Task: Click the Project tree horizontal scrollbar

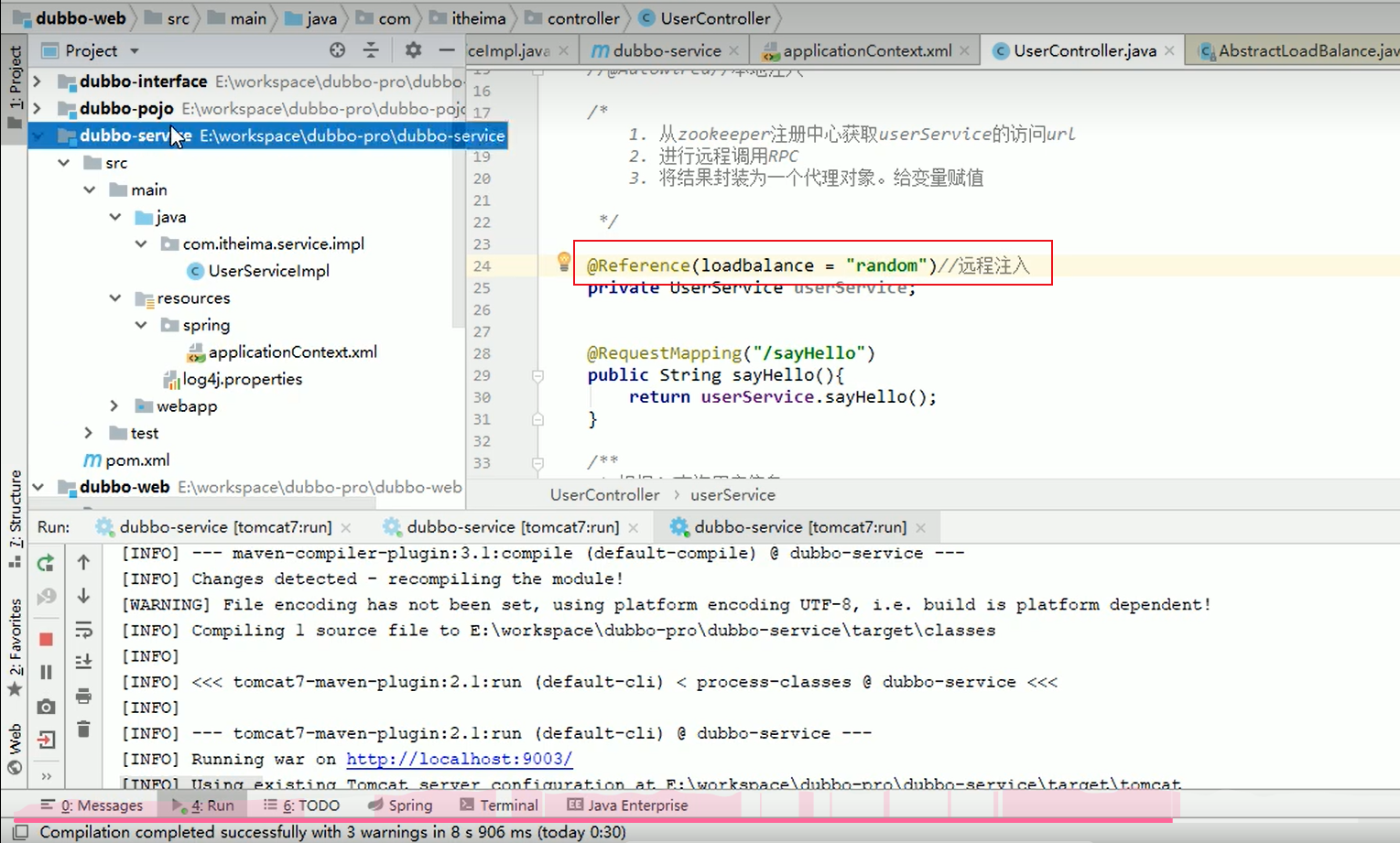Action: [x=201, y=503]
